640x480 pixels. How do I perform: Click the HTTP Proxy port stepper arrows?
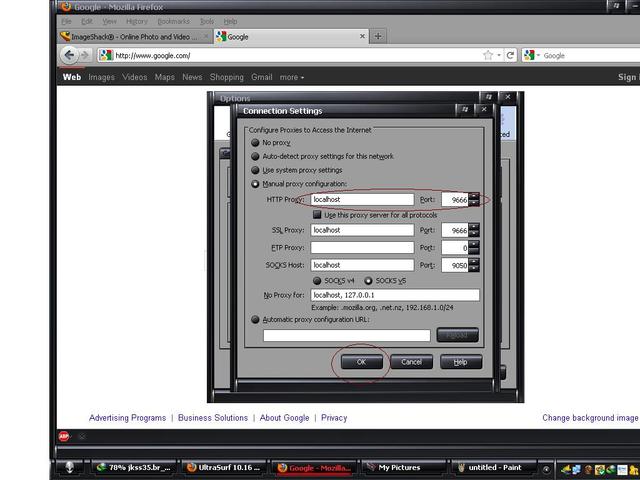click(474, 200)
